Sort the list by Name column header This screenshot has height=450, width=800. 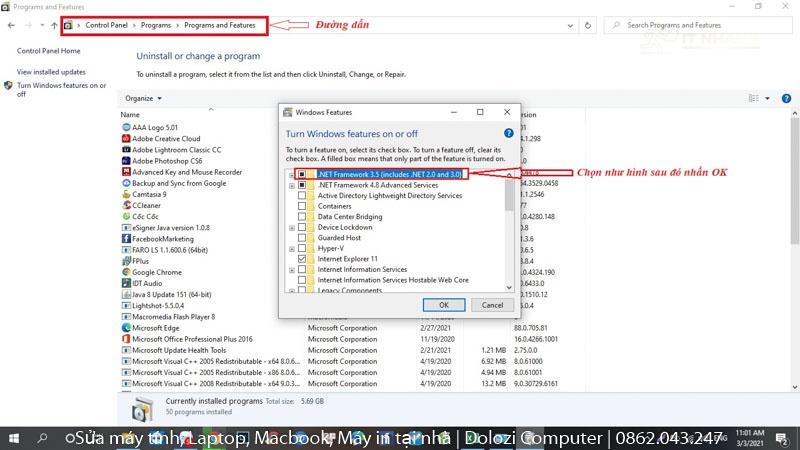coord(130,115)
